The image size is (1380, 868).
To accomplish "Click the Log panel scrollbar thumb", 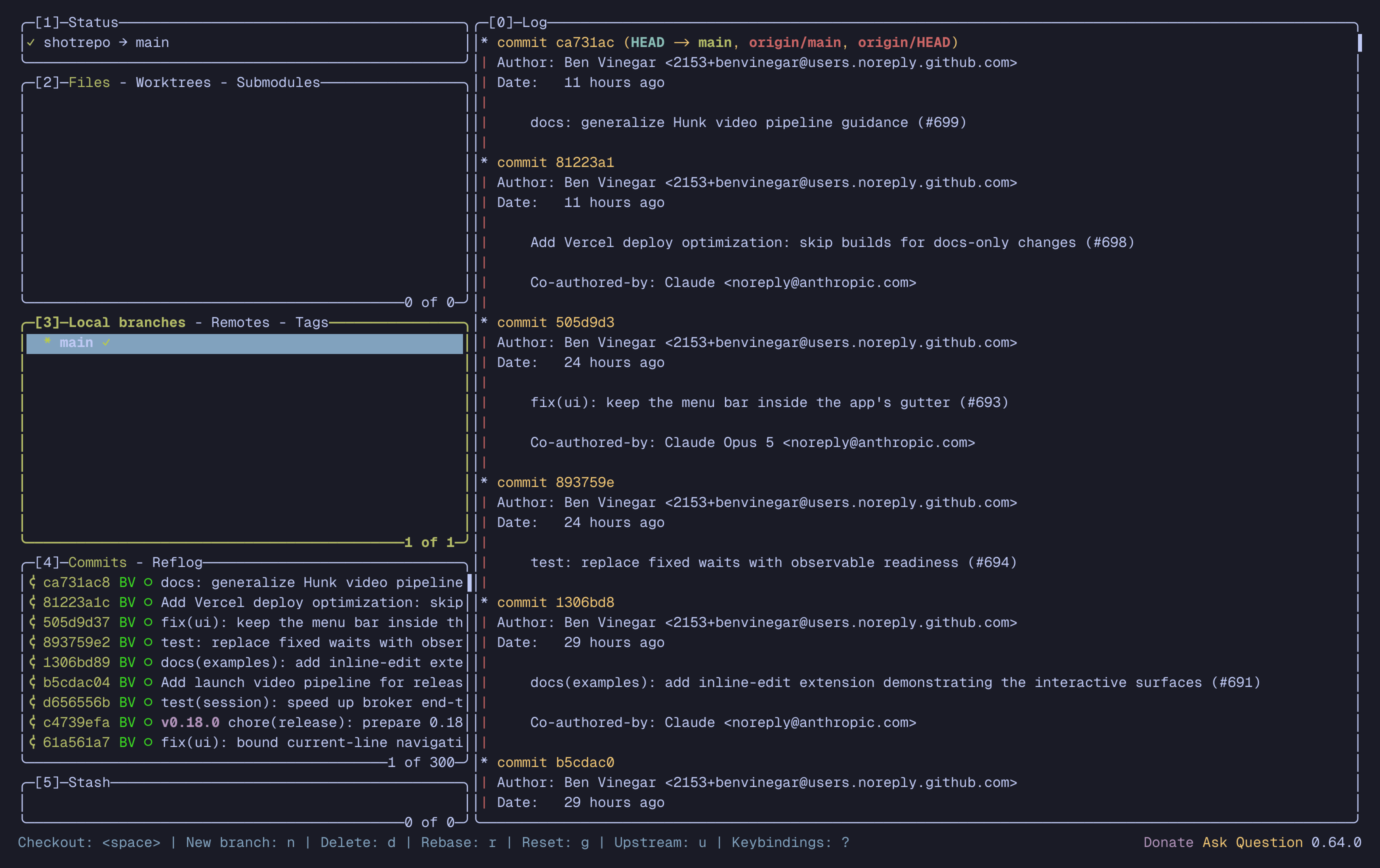I will (1360, 42).
